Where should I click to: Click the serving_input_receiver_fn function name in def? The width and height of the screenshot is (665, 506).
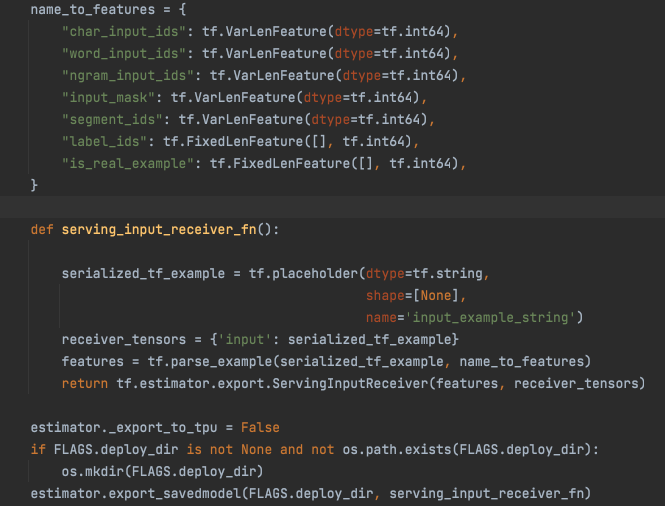159,229
